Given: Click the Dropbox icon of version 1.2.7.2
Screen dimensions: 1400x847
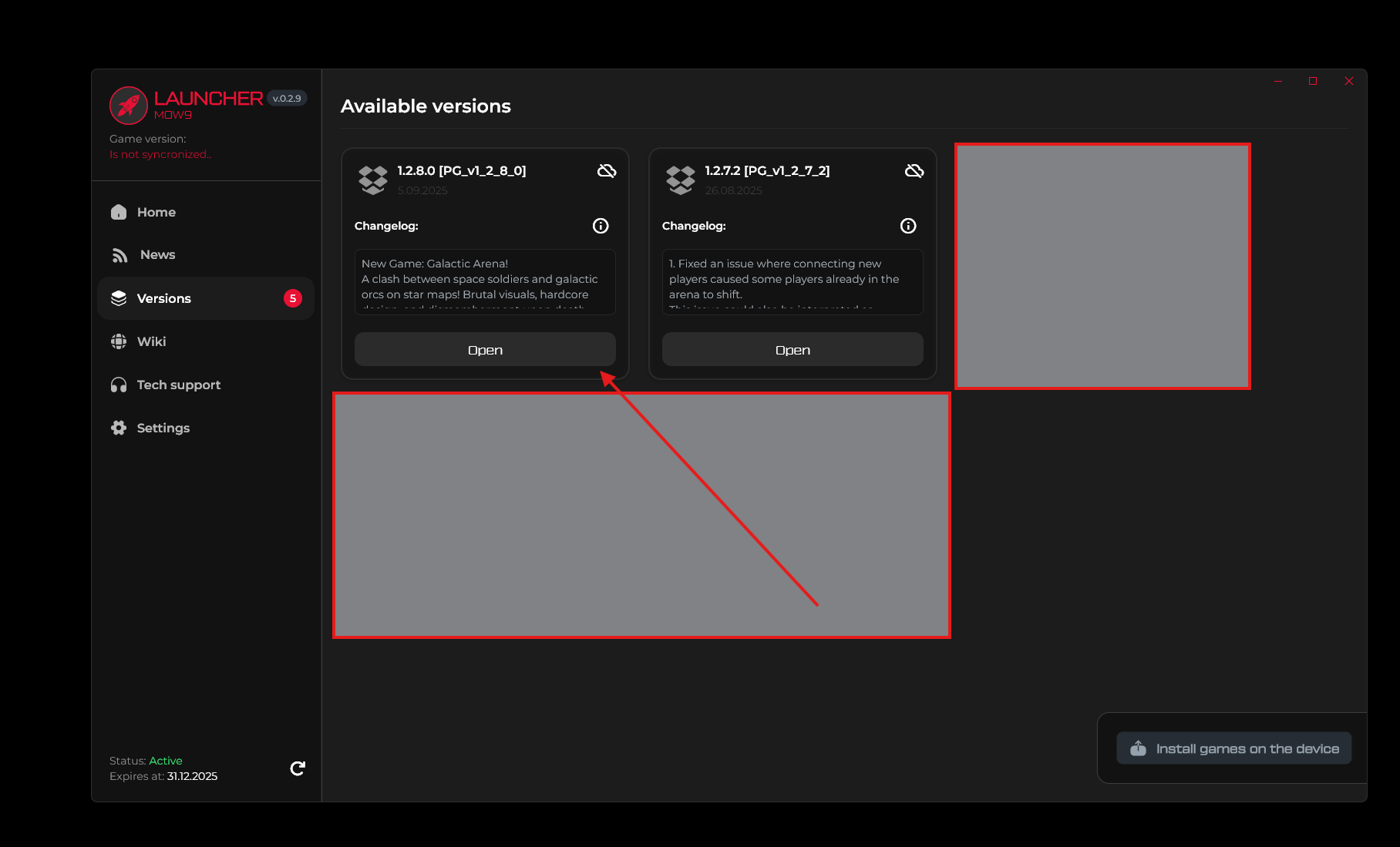Looking at the screenshot, I should point(681,180).
